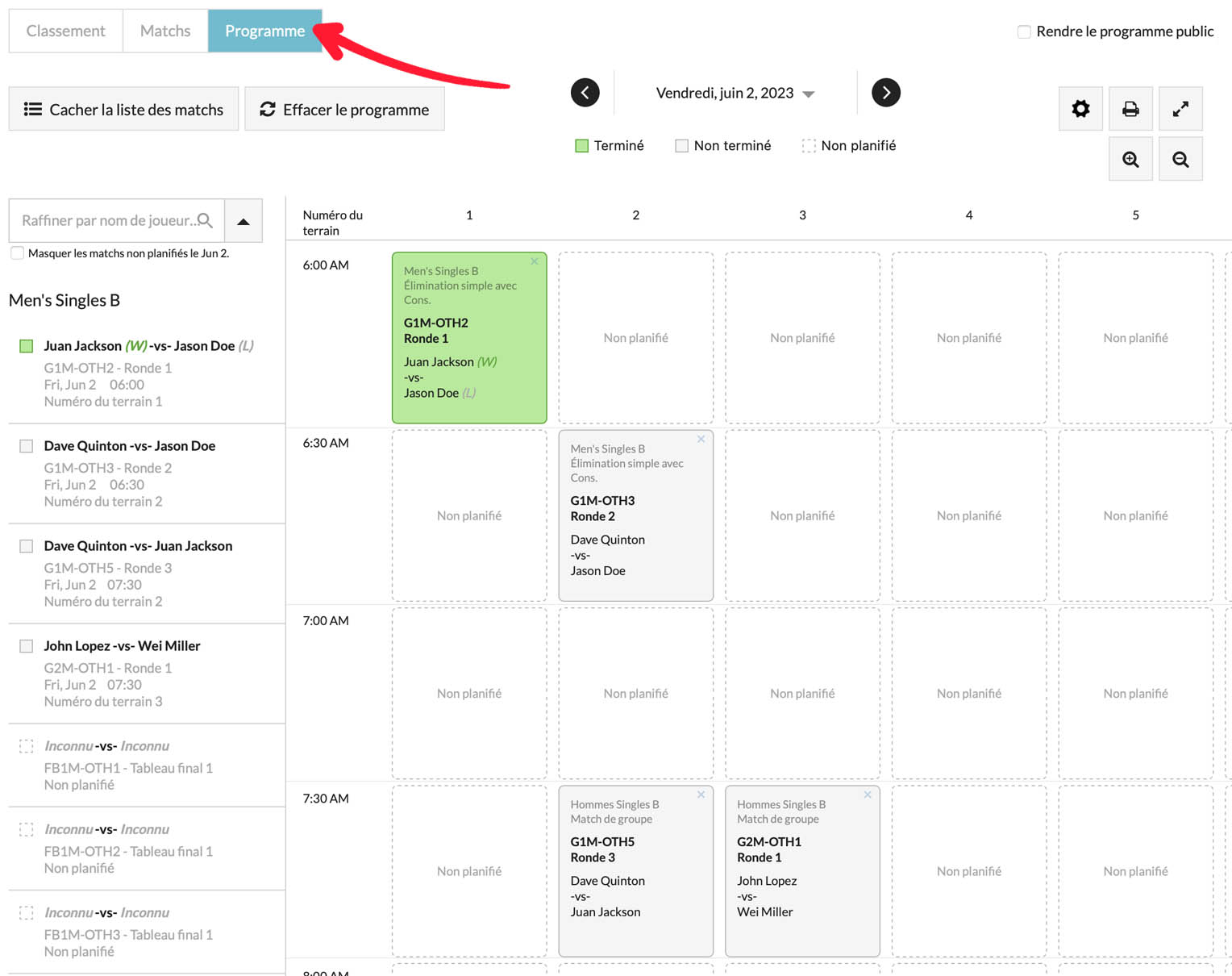Switch to the Classement tab

pyautogui.click(x=66, y=31)
